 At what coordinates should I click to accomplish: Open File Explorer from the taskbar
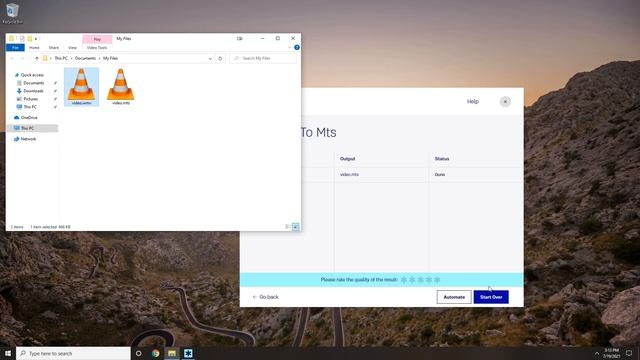(x=172, y=353)
